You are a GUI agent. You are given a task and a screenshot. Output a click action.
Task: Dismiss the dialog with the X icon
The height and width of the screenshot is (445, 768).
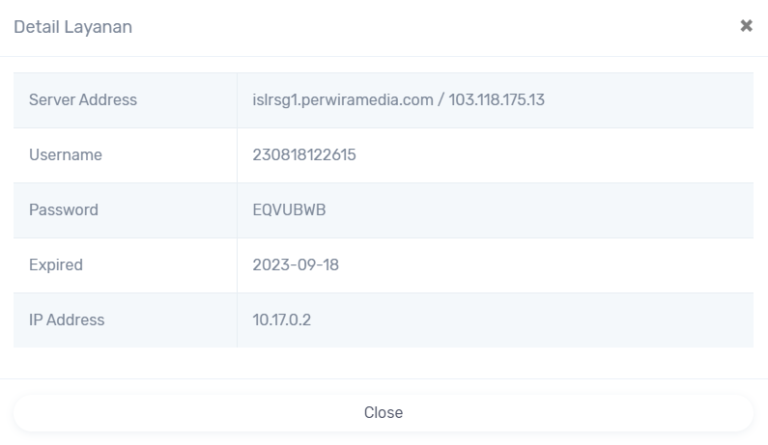point(745,27)
